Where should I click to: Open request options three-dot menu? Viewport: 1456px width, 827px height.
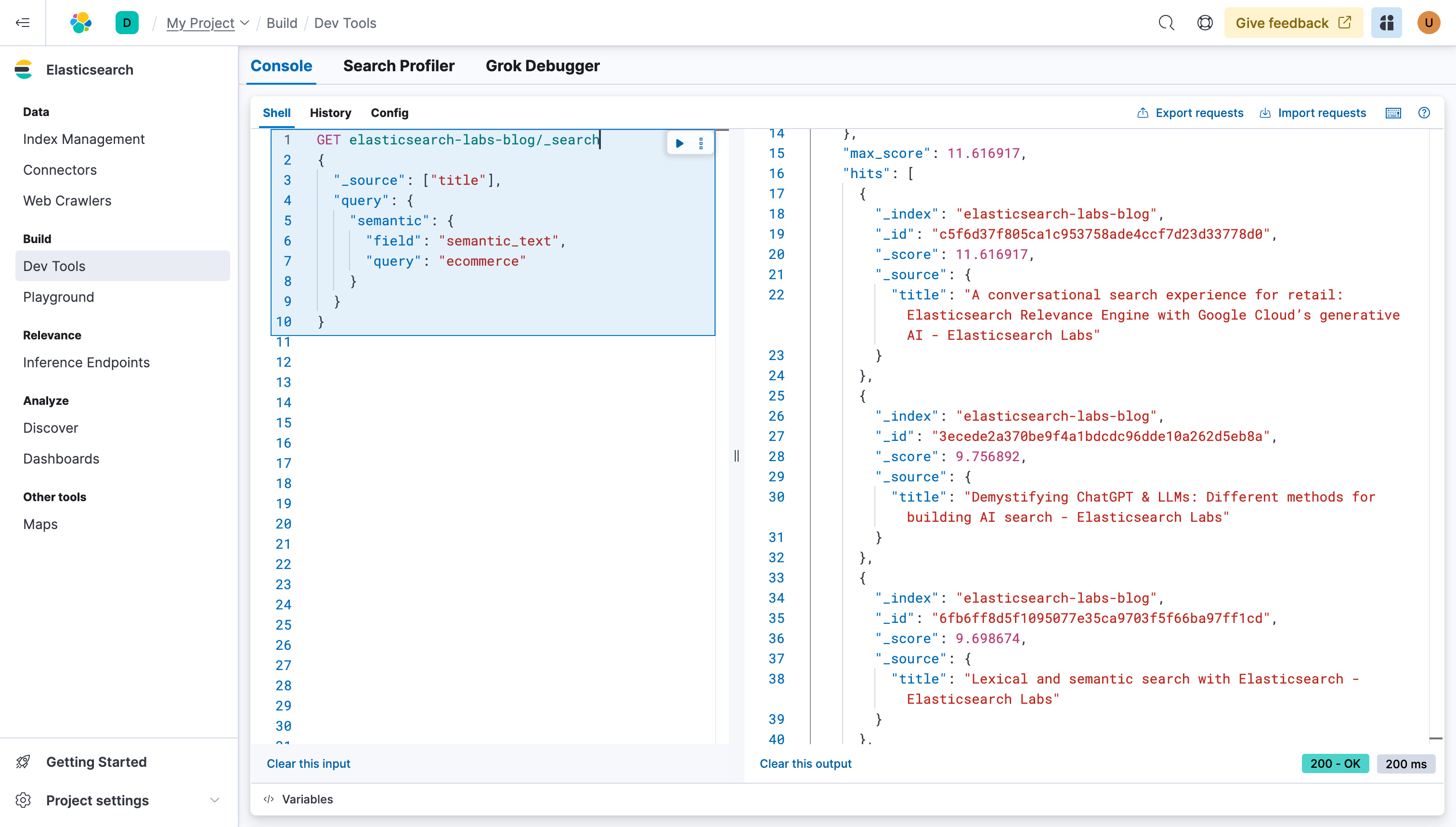(701, 143)
